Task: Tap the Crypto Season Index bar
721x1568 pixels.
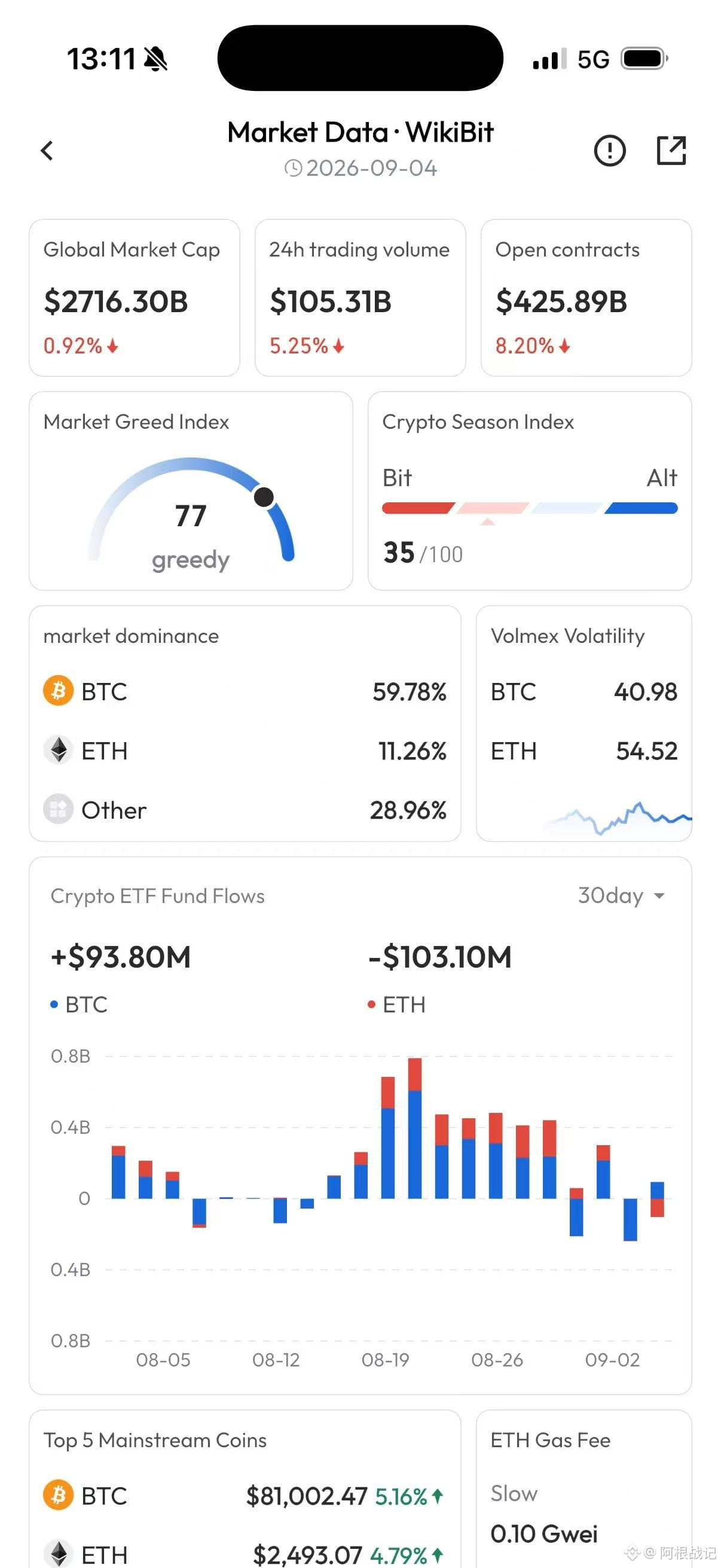Action: [529, 508]
